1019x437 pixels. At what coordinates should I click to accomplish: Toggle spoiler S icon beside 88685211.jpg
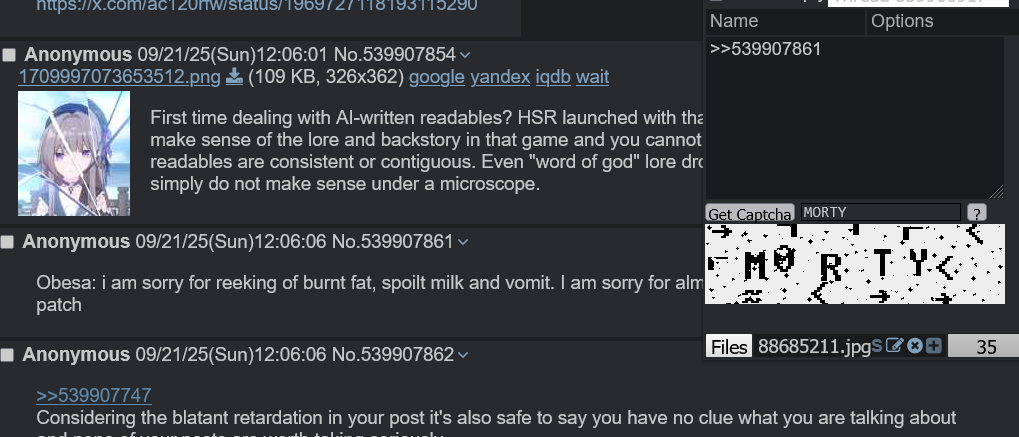pyautogui.click(x=877, y=346)
